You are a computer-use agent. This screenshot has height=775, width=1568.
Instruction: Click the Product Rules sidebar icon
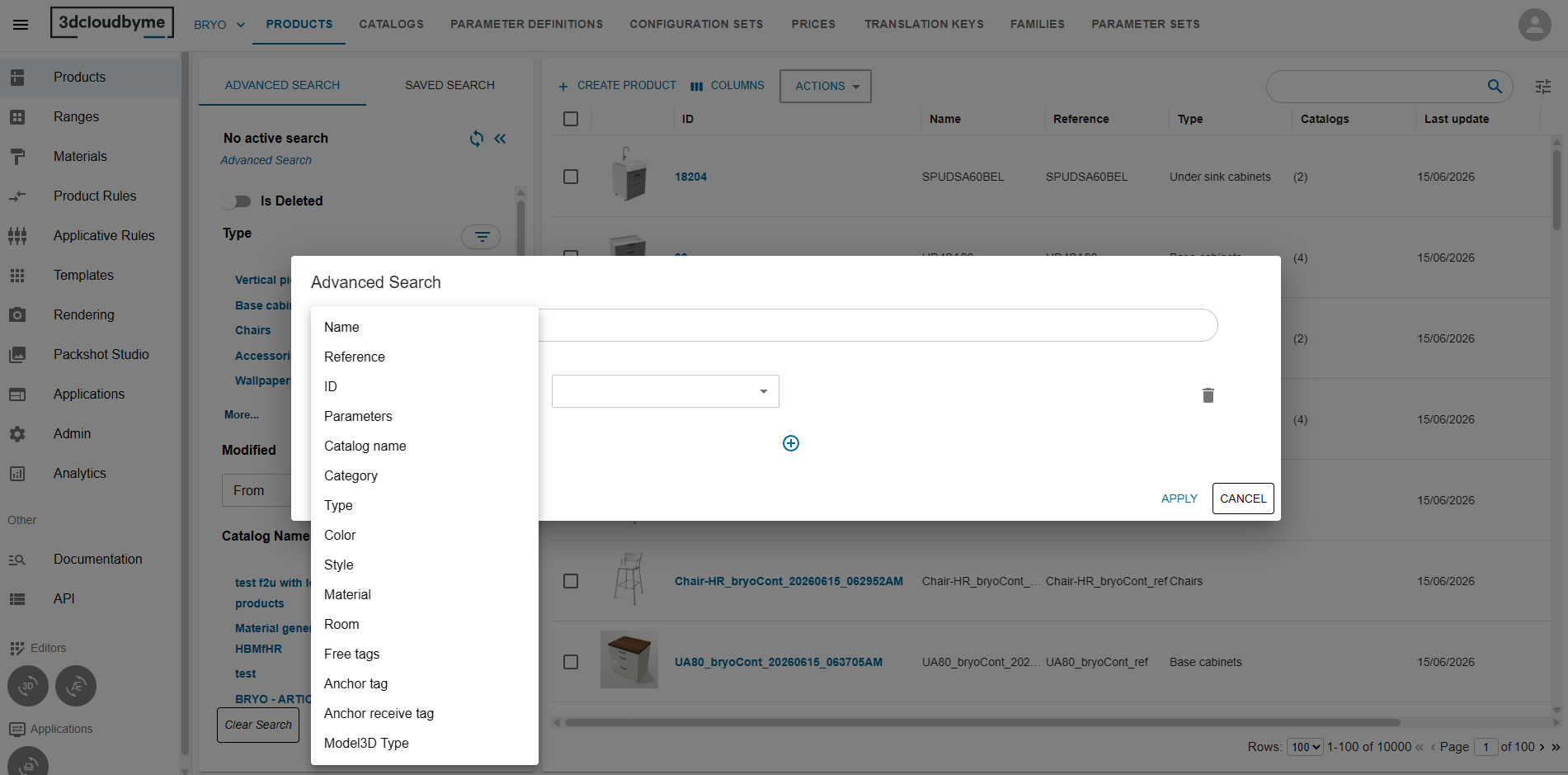click(17, 196)
